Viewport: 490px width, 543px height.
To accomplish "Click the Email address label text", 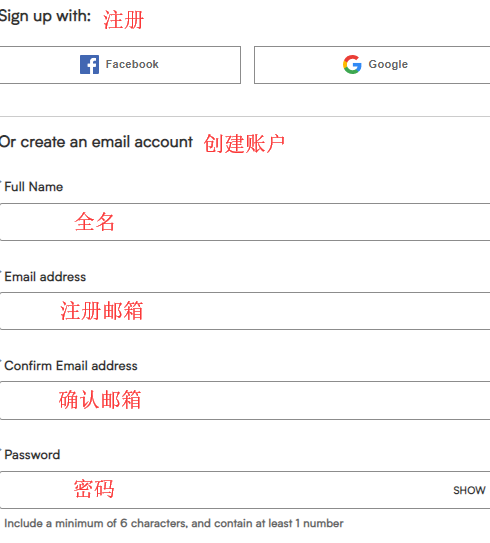I will [45, 277].
